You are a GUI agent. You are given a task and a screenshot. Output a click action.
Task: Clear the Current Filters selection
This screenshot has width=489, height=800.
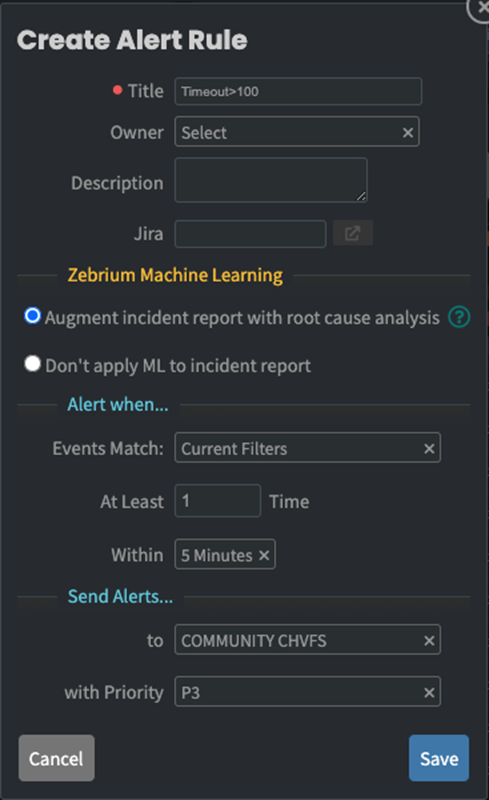pyautogui.click(x=429, y=448)
